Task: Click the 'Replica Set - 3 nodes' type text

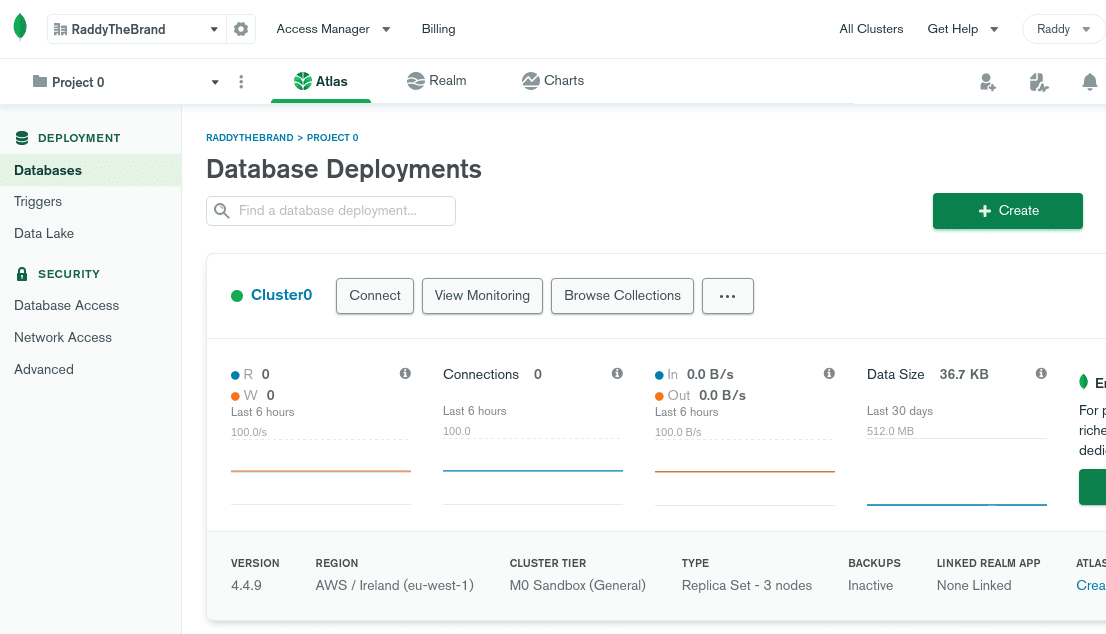Action: [x=746, y=585]
